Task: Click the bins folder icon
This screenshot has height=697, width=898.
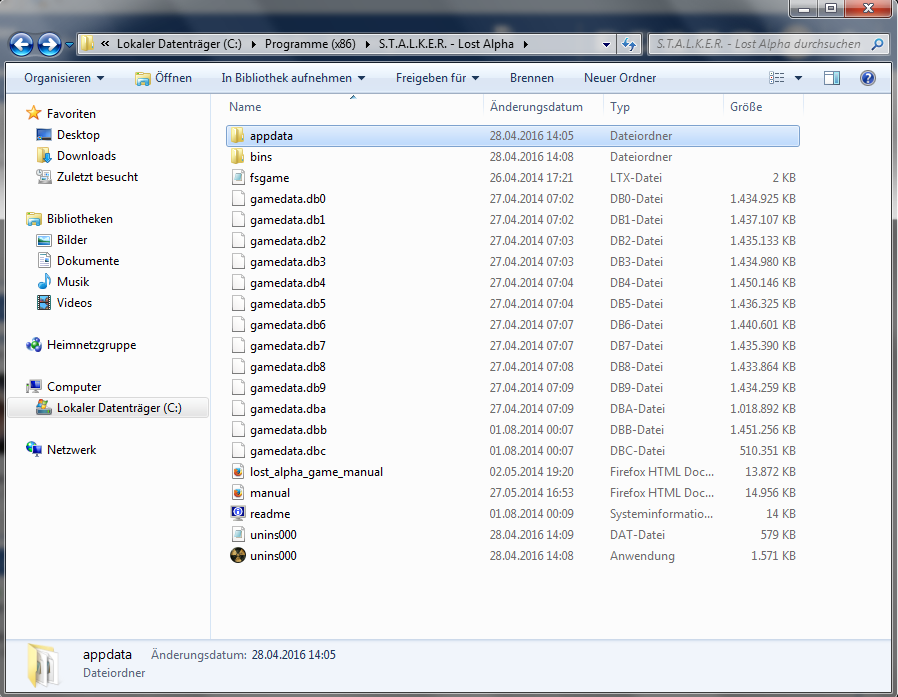Action: point(238,157)
